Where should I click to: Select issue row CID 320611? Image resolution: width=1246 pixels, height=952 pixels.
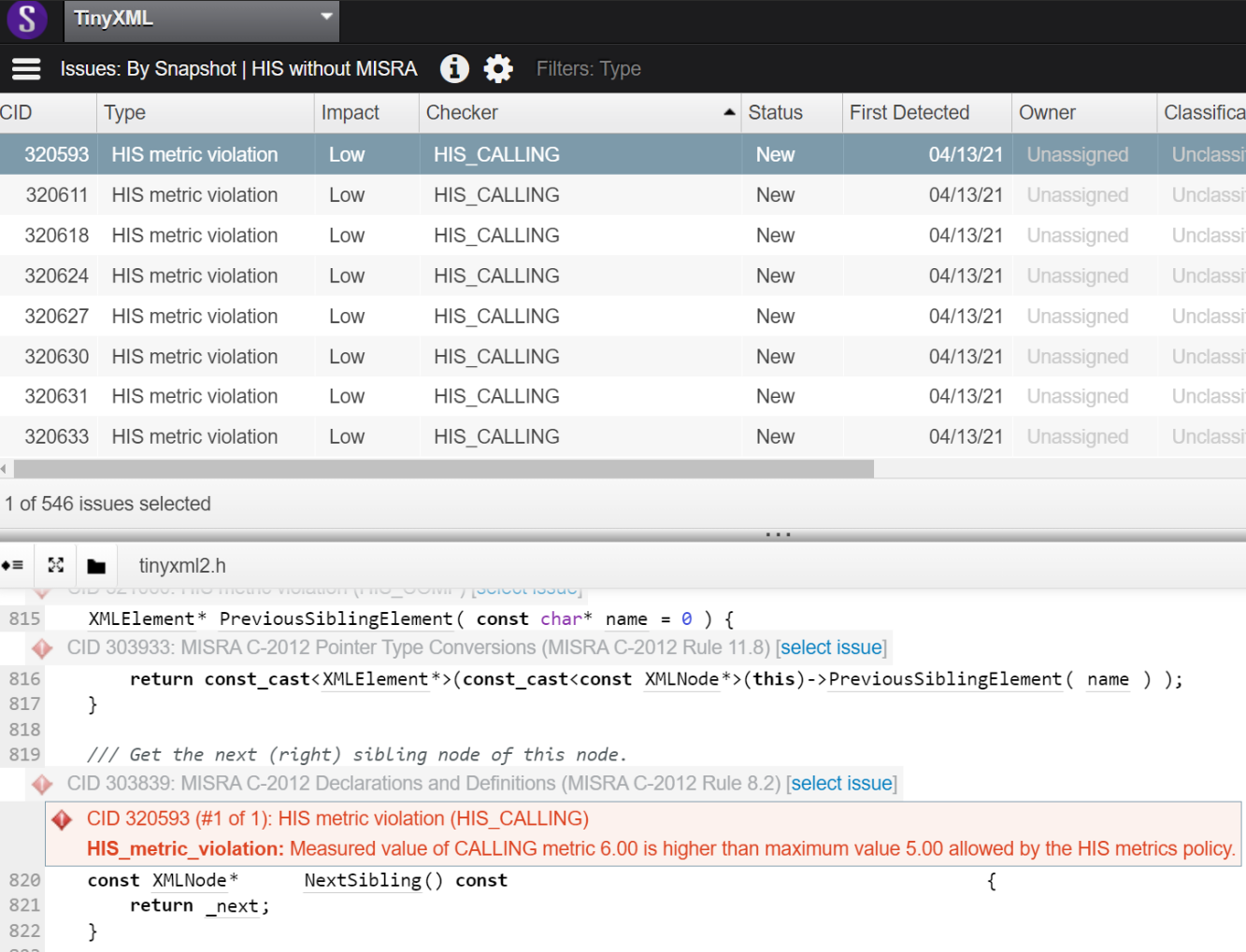623,195
